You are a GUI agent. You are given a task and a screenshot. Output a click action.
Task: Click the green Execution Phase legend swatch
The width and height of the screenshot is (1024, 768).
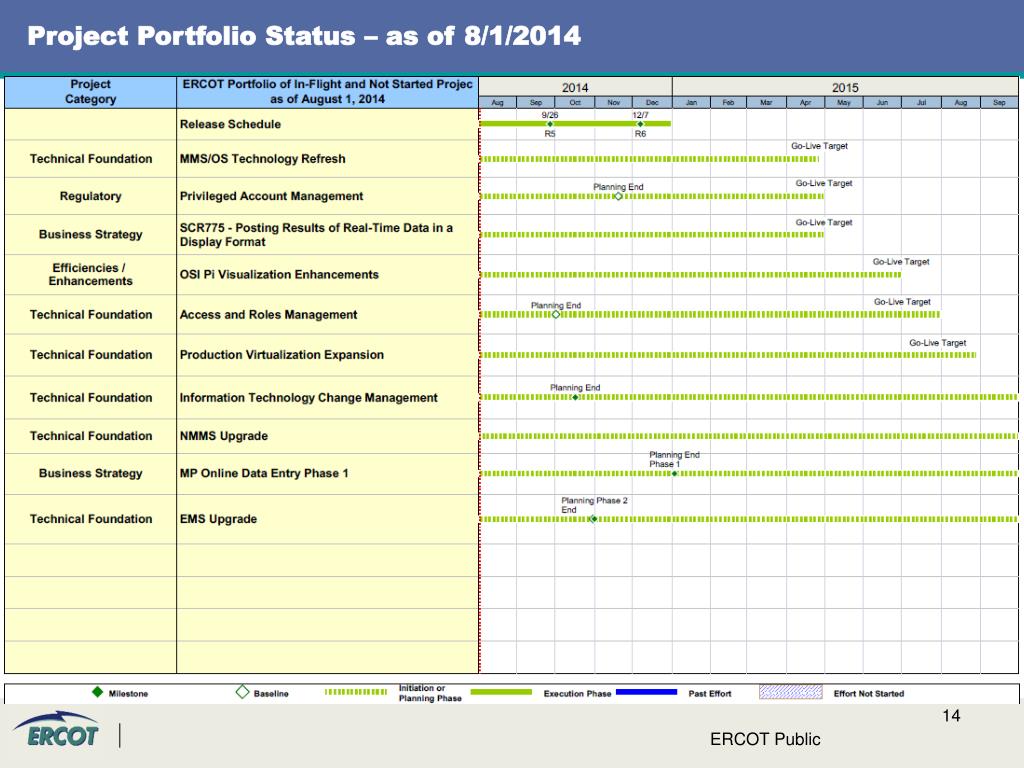(501, 692)
